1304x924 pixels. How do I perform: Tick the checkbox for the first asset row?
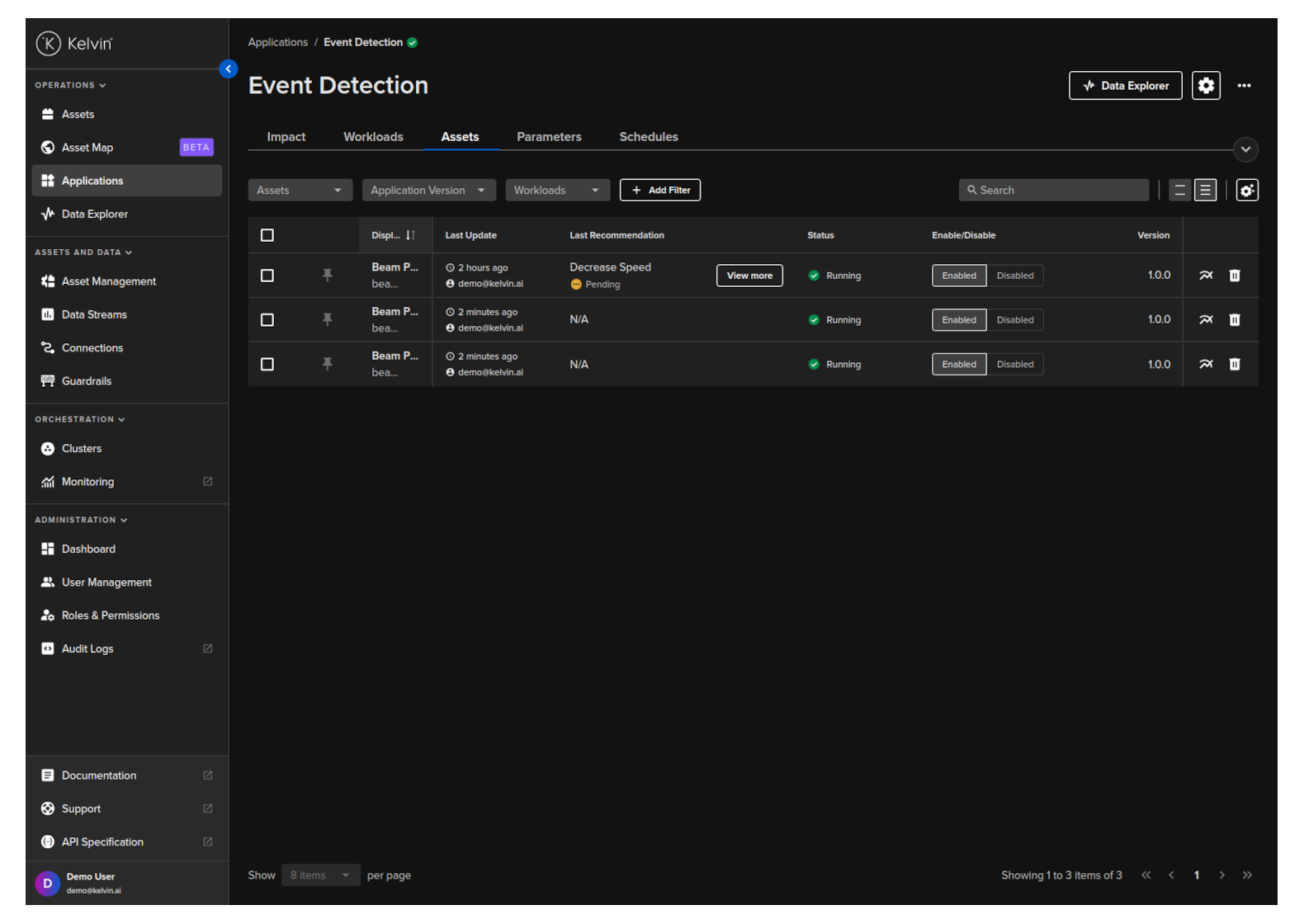click(267, 276)
